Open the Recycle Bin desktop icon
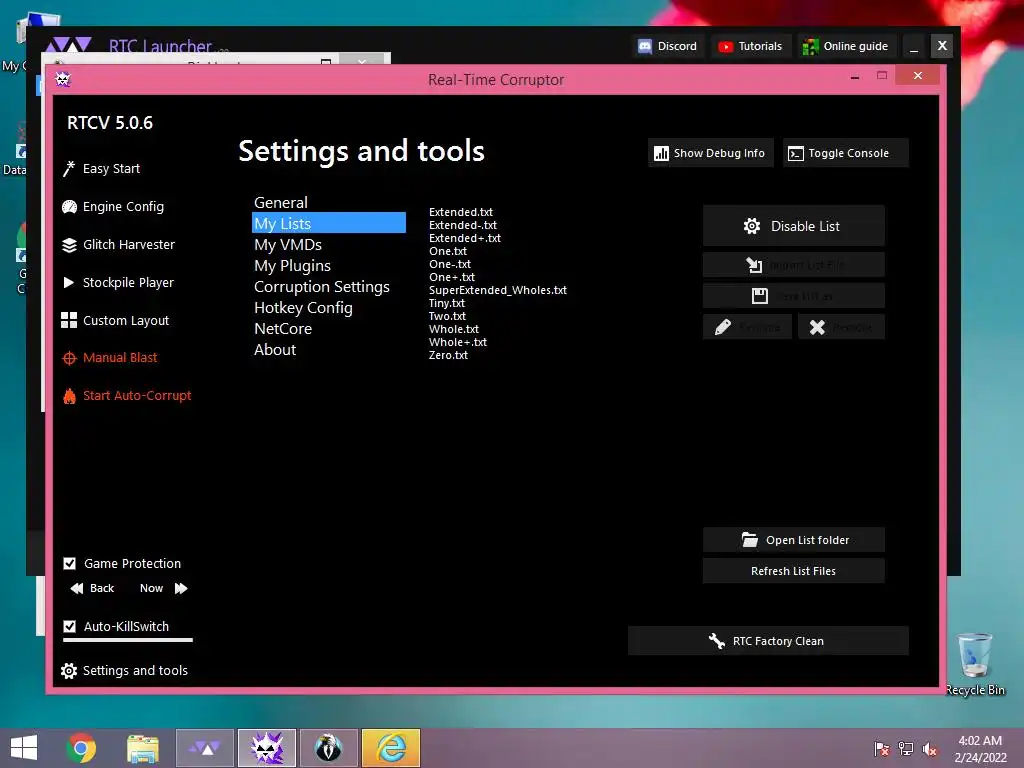The image size is (1024, 768). 974,664
